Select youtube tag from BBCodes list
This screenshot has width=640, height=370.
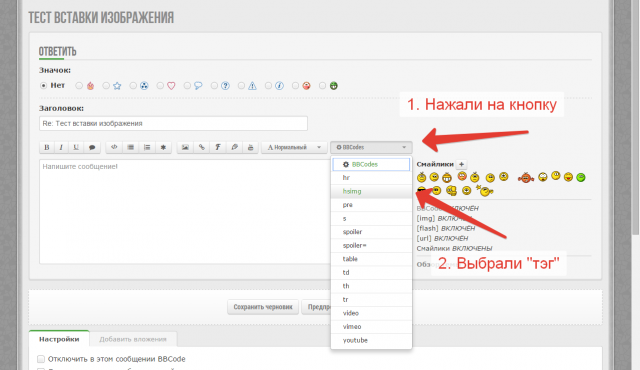pos(371,340)
